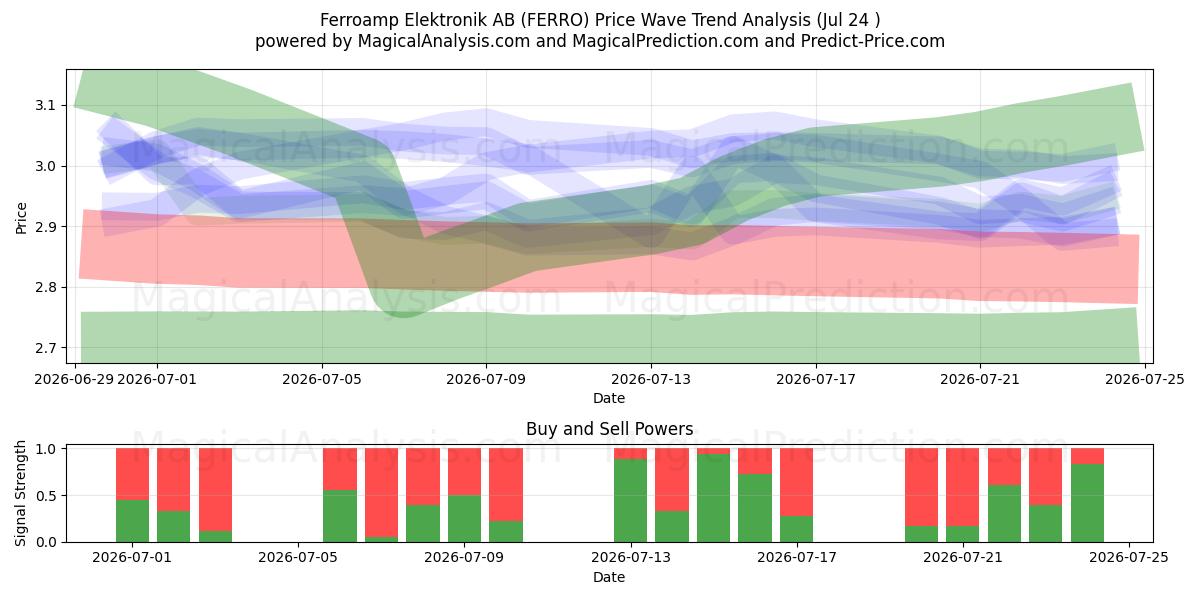
Task: Click 2026-07-09 date tick on price chart
Action: point(486,379)
